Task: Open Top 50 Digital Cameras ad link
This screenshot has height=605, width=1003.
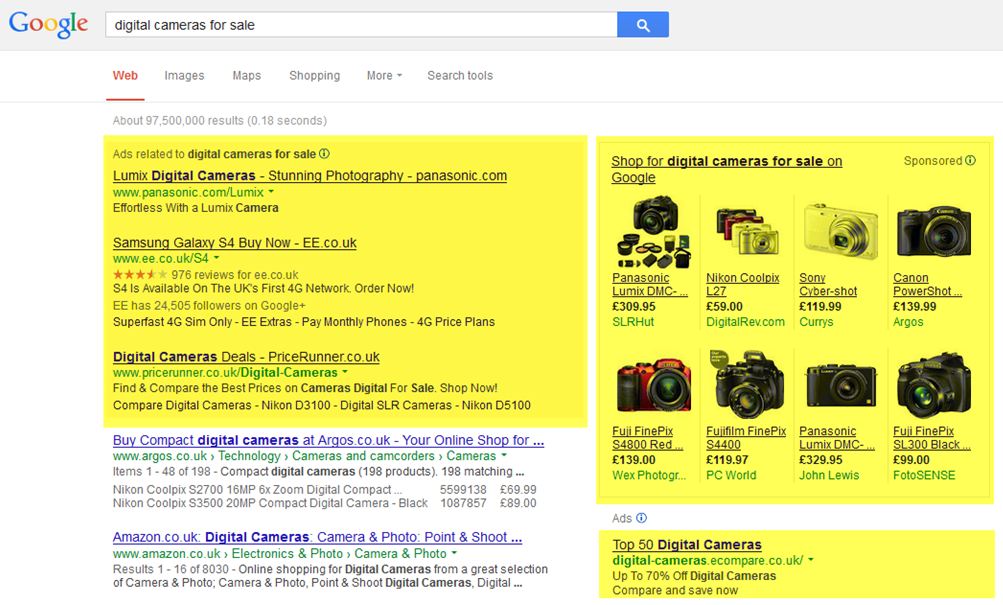Action: [687, 544]
